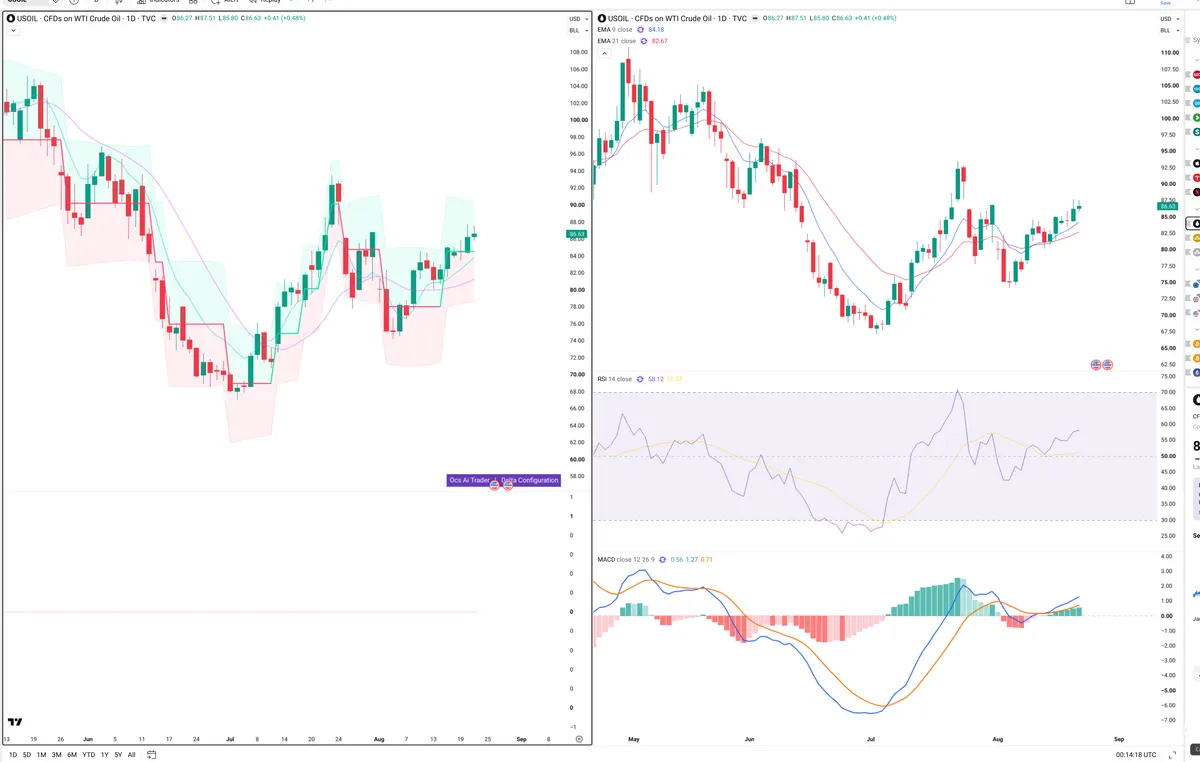The image size is (1200, 762).
Task: Select the MACD close 12 26 9 label
Action: click(x=628, y=559)
